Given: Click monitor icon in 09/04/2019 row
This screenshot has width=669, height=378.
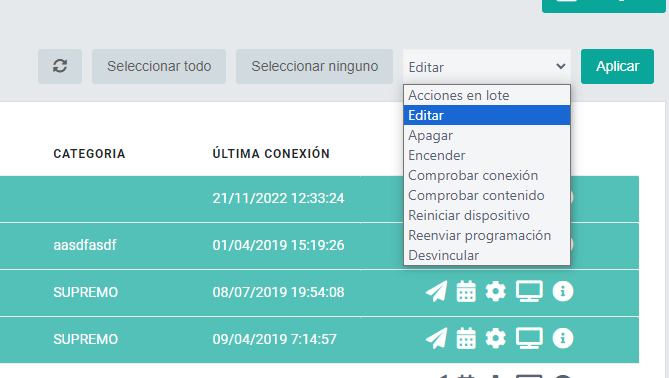Looking at the screenshot, I should pos(529,339).
